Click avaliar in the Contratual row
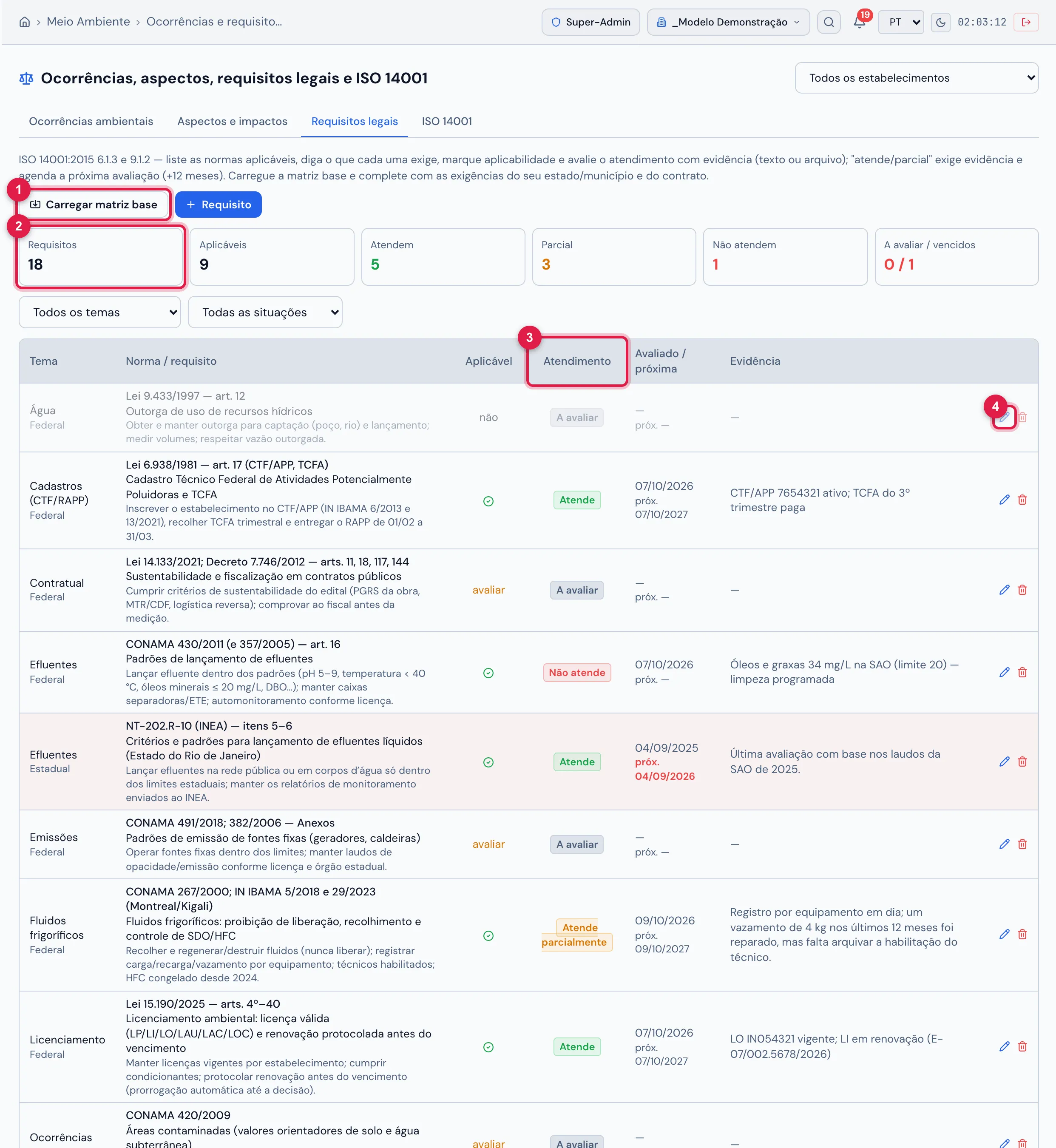This screenshot has height=1148, width=1056. [x=488, y=590]
